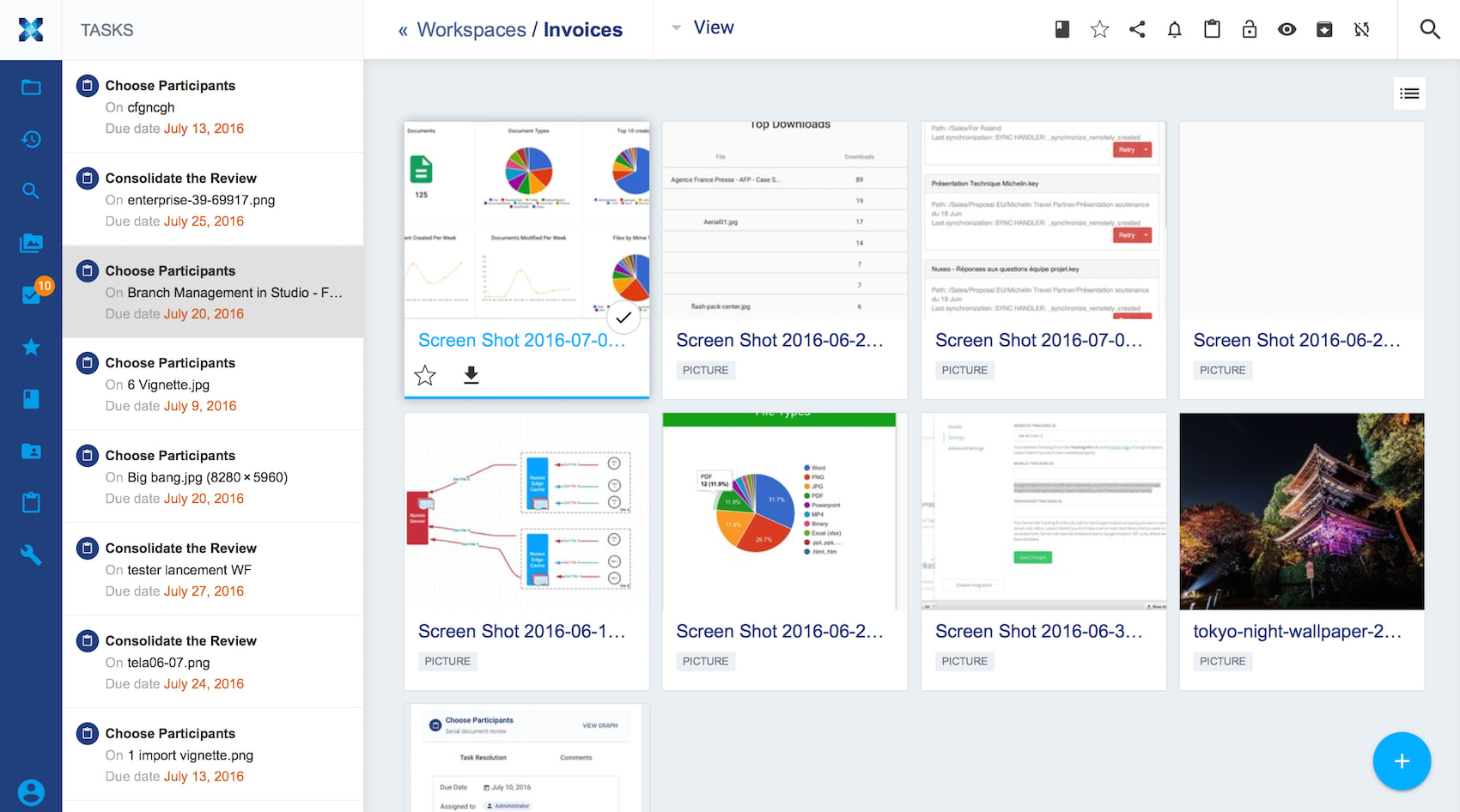Screen dimensions: 1460x812
Task: Open Consolidate the Review task on tela06-07.png
Action: pyautogui.click(x=213, y=662)
